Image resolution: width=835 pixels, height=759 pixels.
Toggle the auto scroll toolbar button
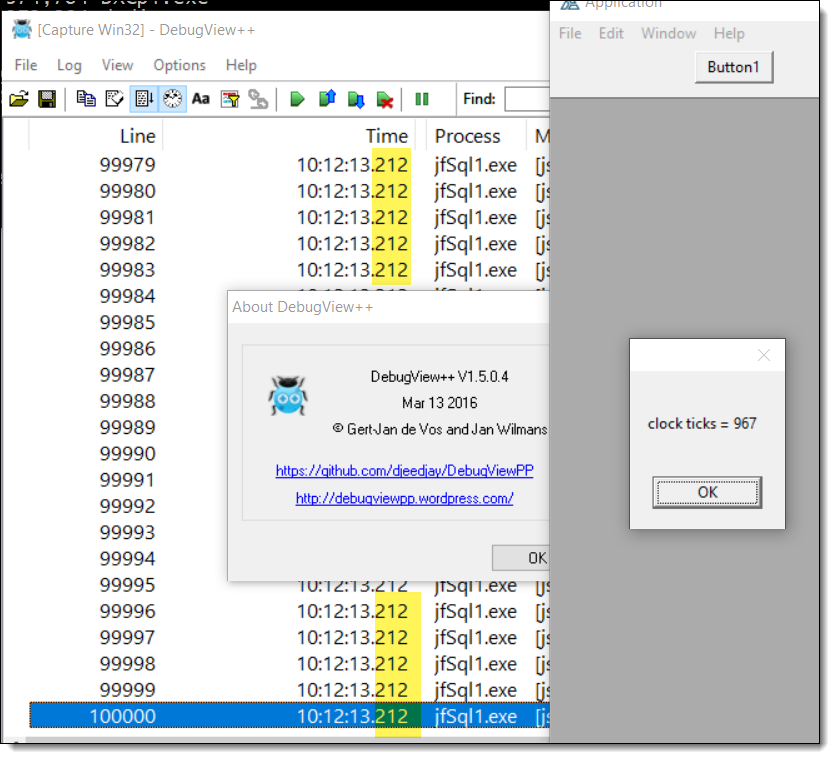coord(143,99)
